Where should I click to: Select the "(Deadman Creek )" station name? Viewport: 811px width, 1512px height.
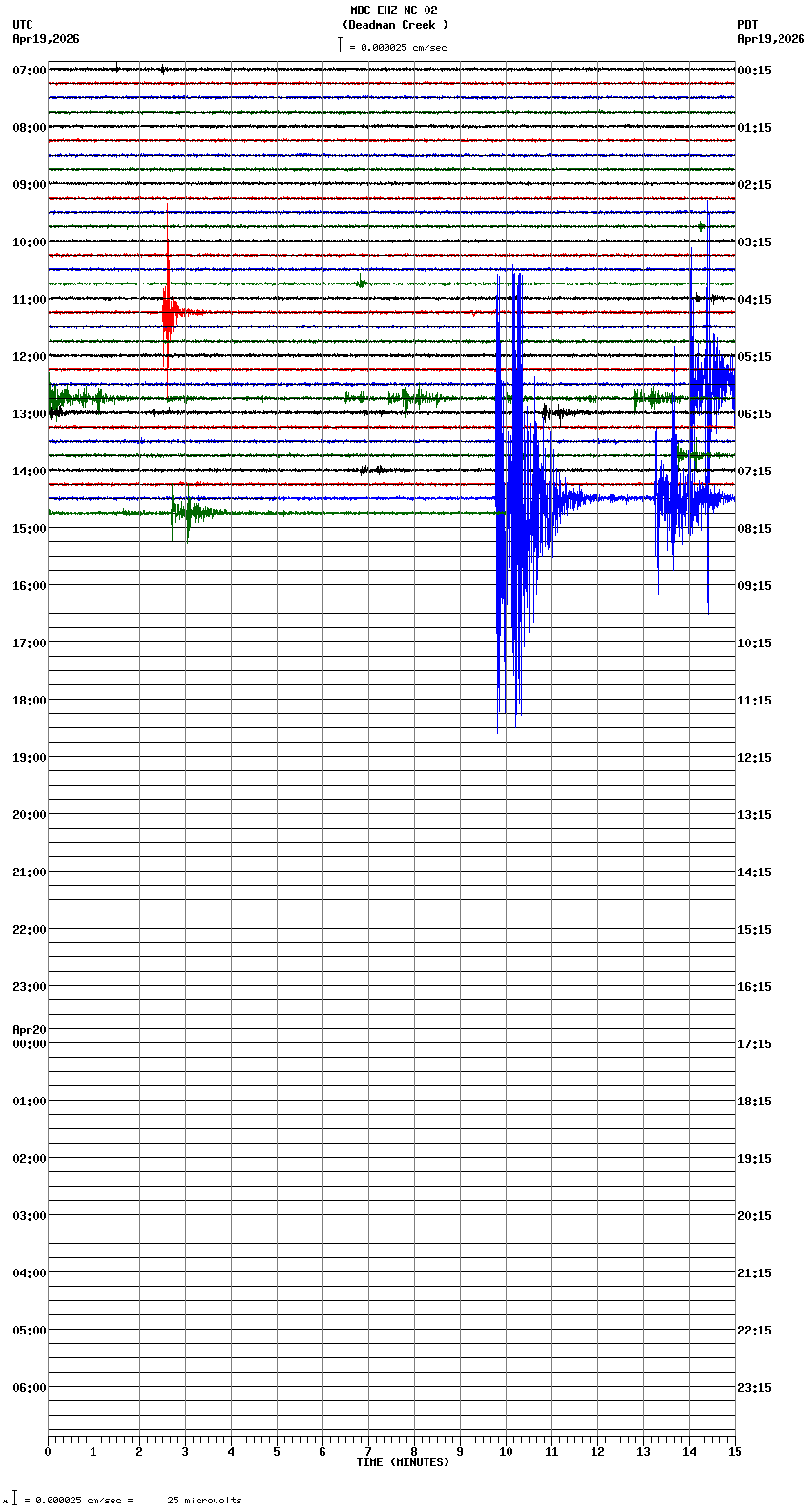(x=395, y=25)
